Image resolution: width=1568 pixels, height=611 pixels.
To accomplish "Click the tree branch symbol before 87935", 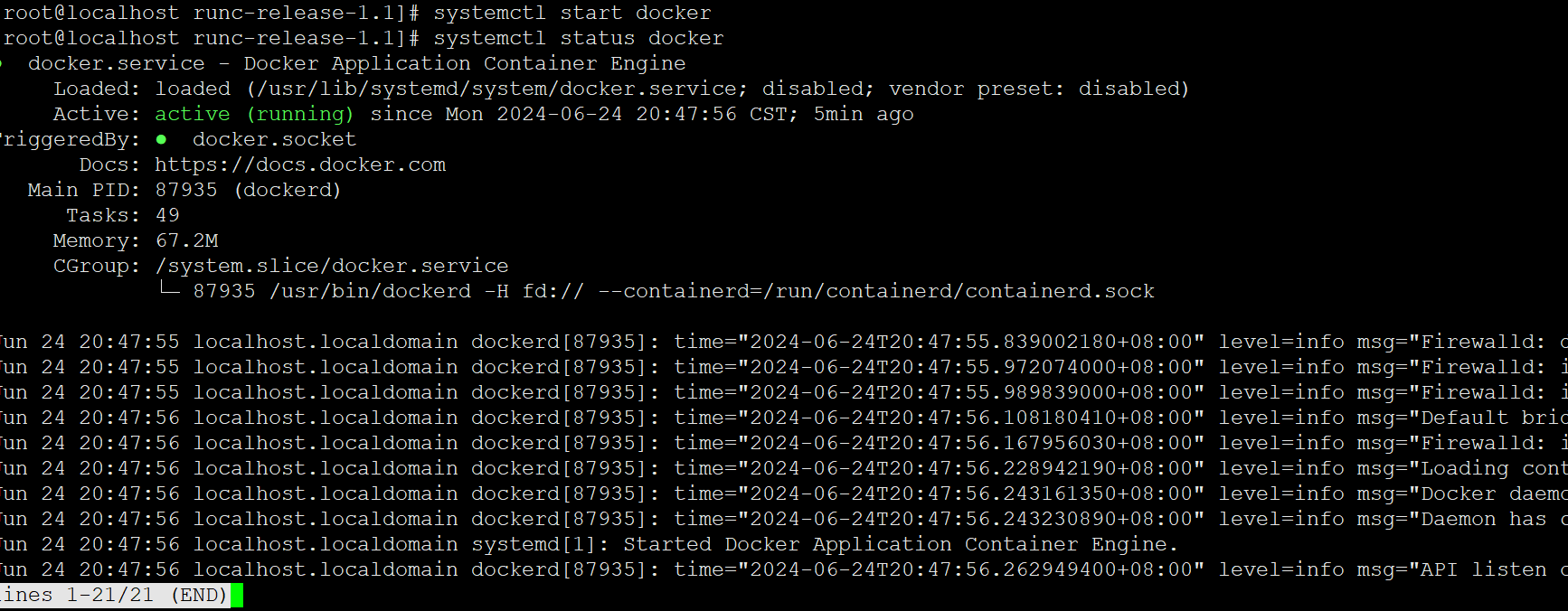I will (x=169, y=289).
